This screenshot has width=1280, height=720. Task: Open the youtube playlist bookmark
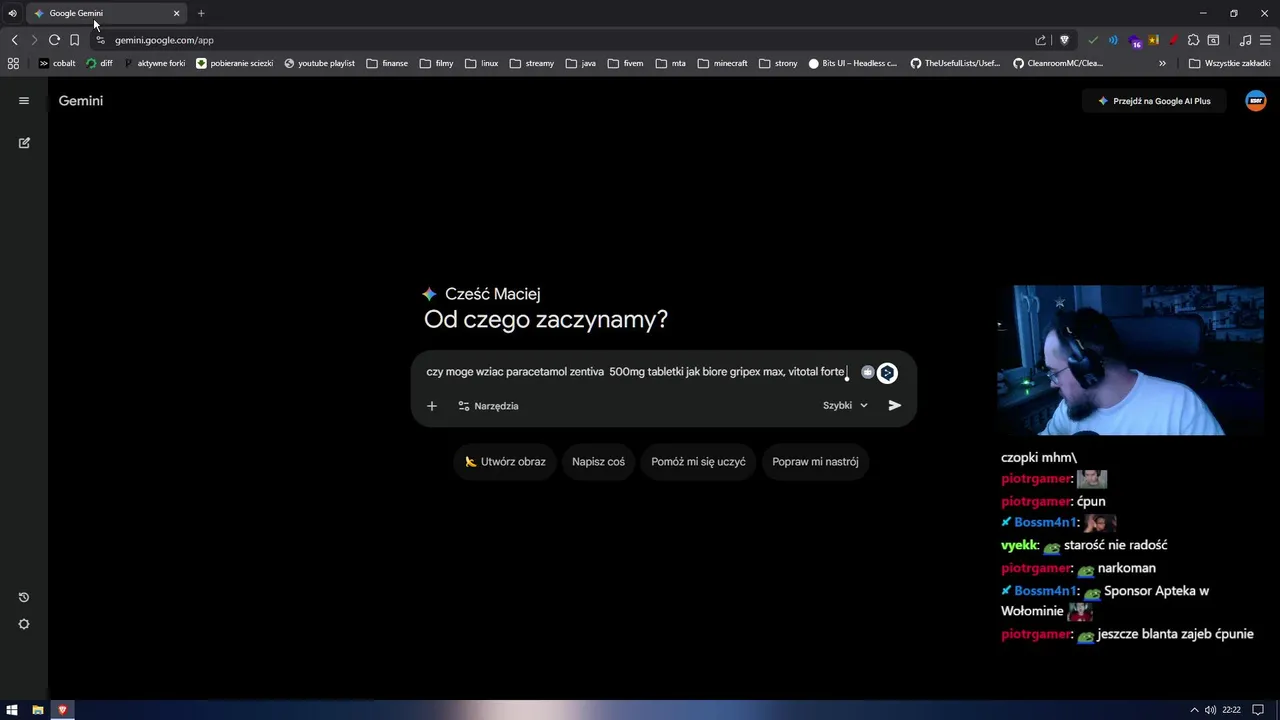point(319,63)
